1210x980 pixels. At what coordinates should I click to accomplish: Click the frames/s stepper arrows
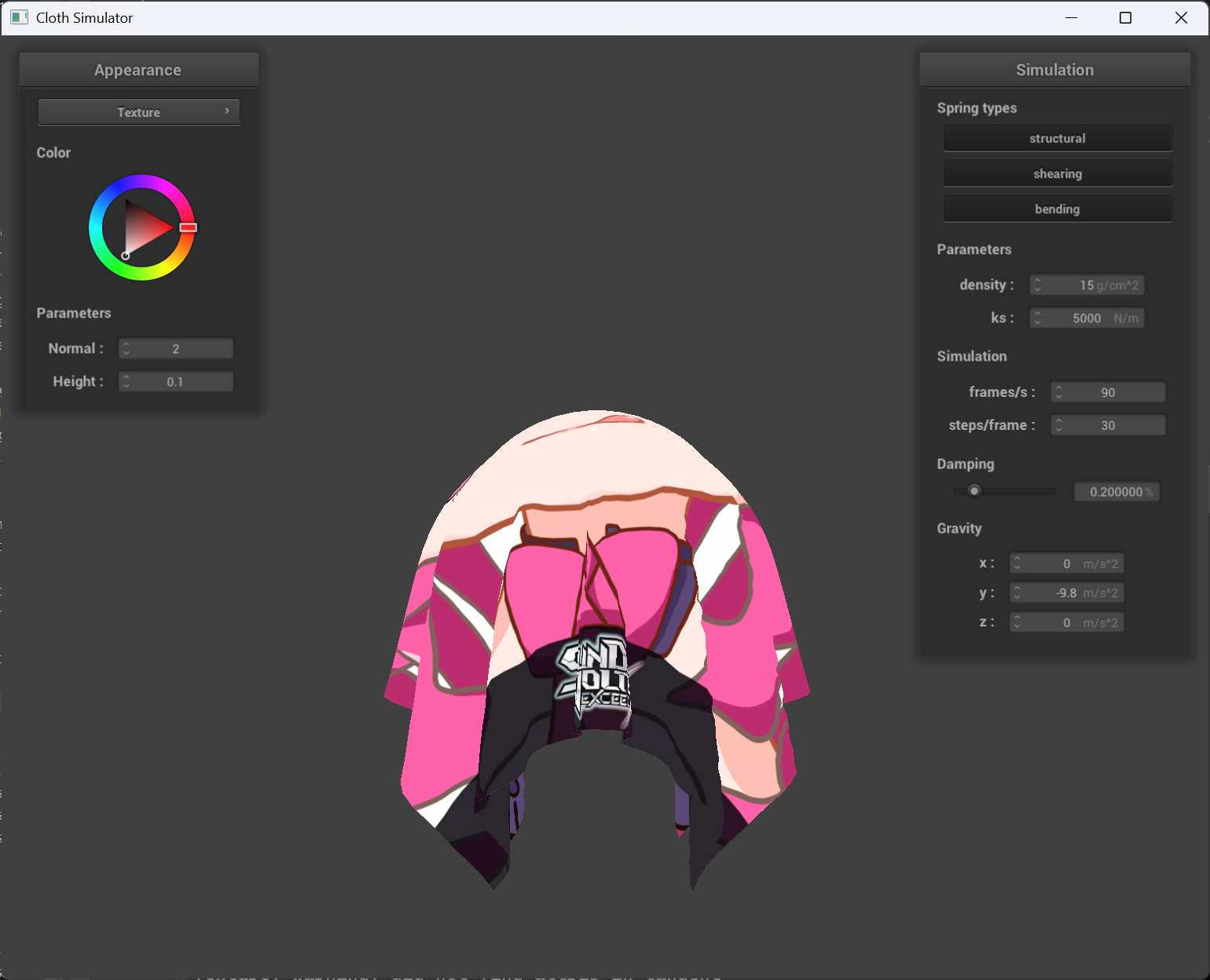[x=1059, y=392]
